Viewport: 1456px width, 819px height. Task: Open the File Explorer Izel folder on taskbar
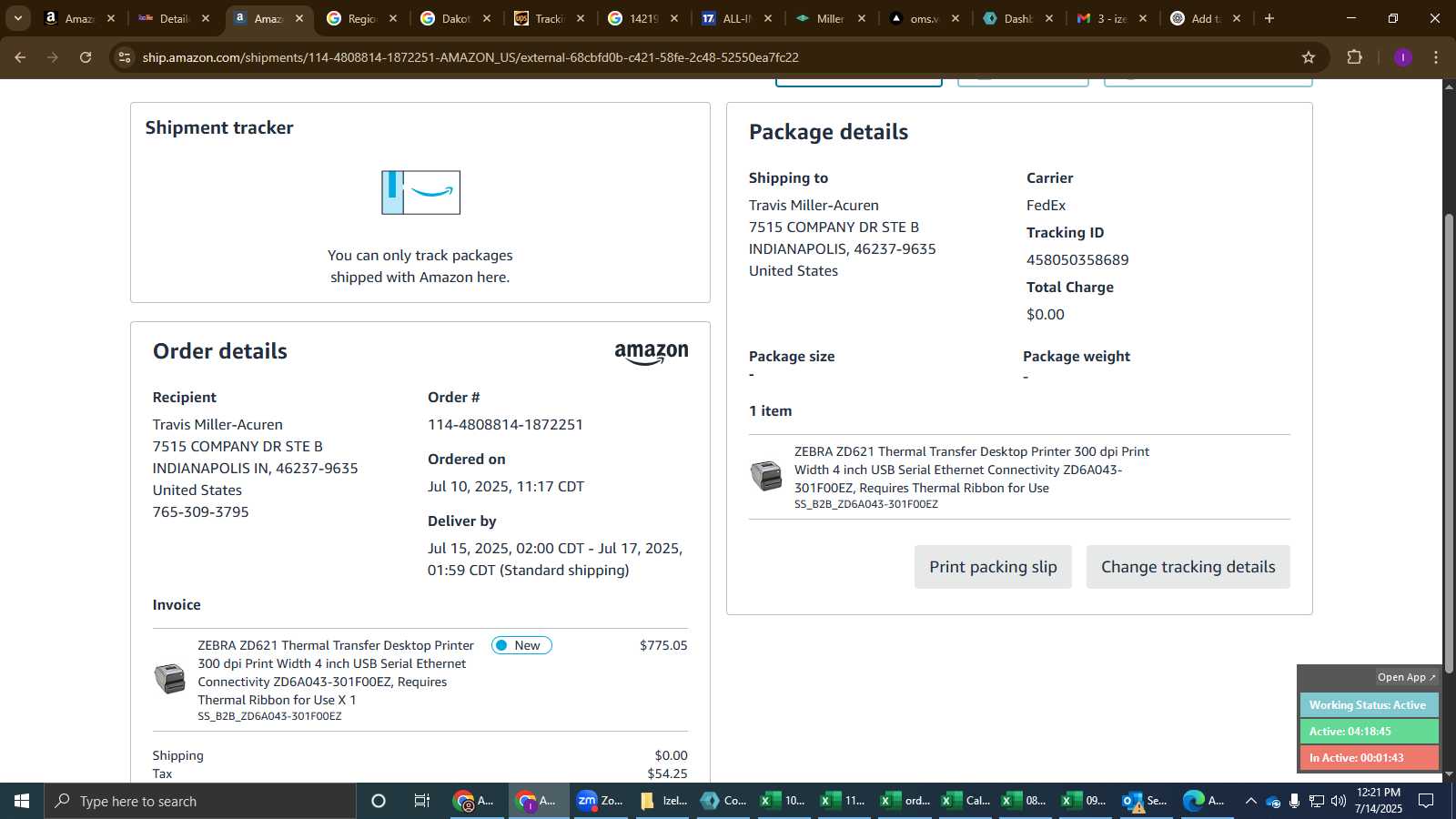click(662, 801)
